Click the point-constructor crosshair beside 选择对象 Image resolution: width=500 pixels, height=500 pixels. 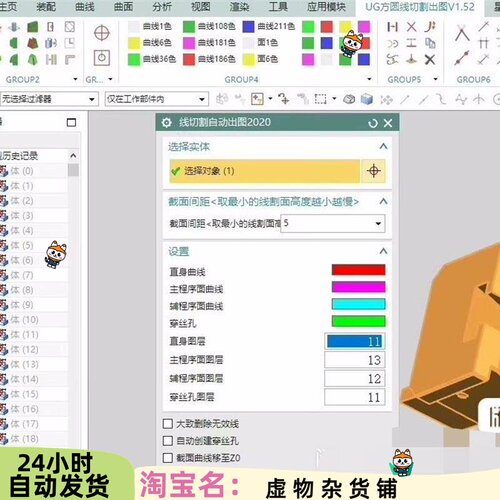(x=374, y=171)
